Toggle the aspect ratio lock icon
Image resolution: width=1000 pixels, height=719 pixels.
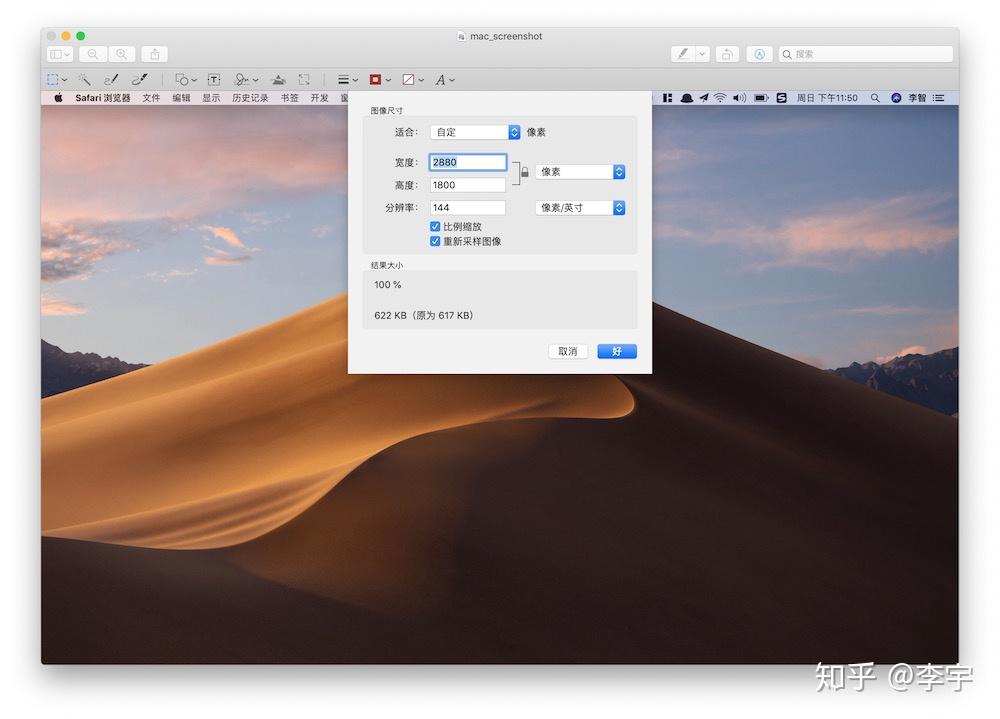pos(524,172)
